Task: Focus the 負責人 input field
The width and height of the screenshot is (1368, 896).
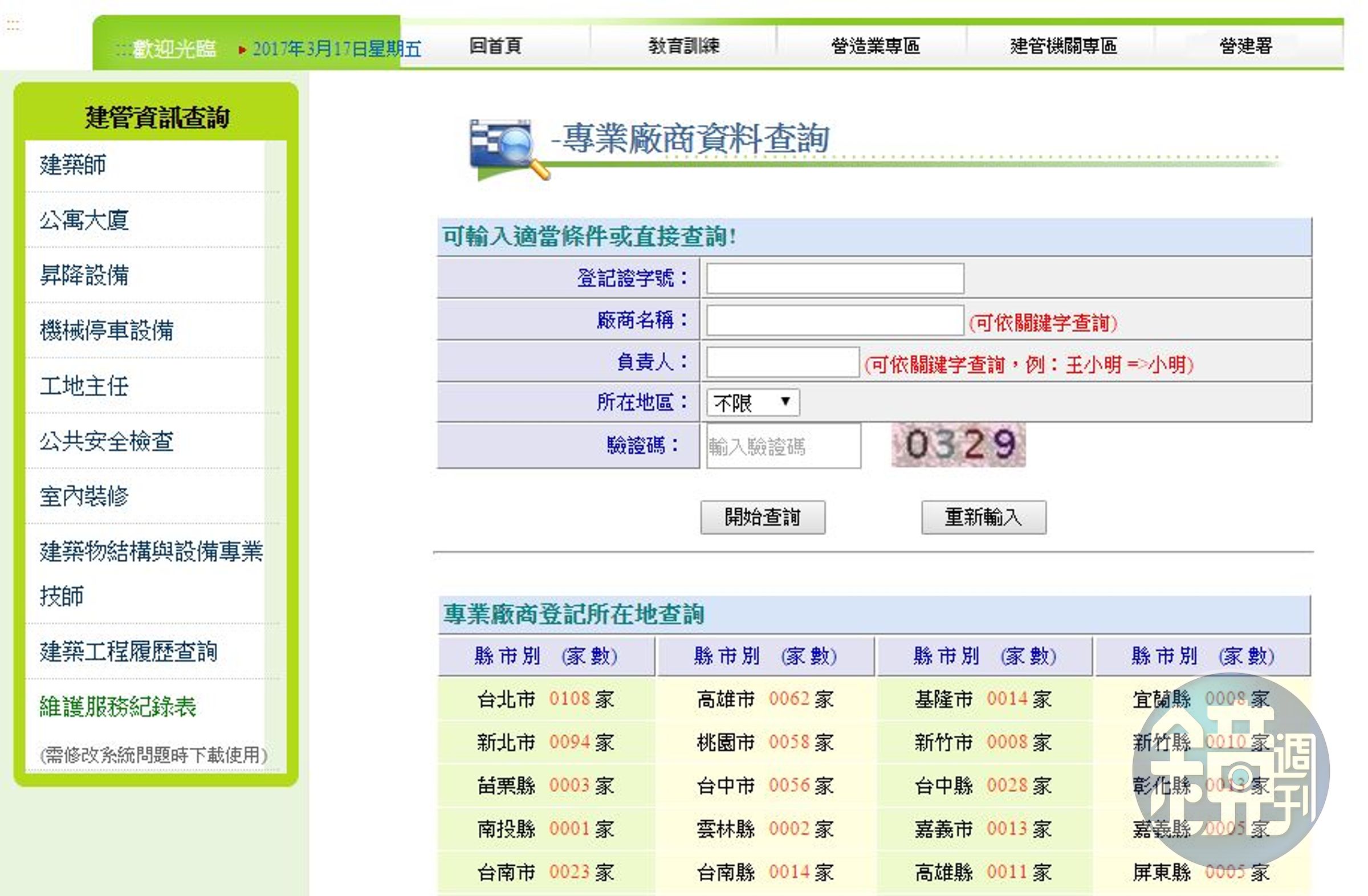Action: pyautogui.click(x=782, y=362)
